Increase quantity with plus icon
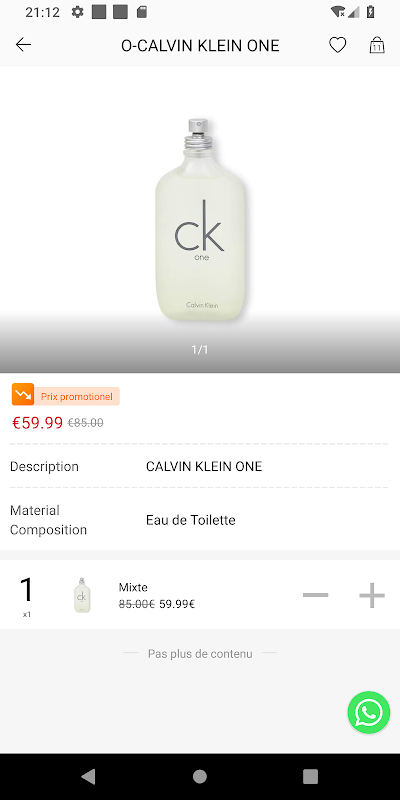The image size is (400, 800). [x=371, y=595]
